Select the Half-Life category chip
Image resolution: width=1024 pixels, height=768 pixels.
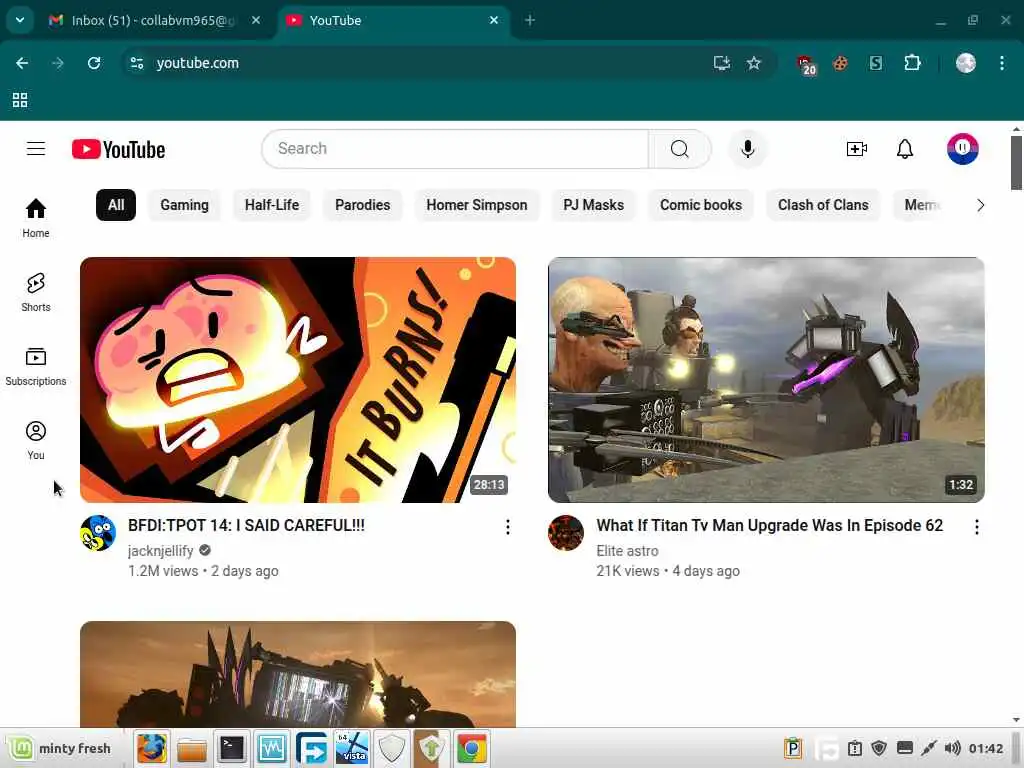272,205
